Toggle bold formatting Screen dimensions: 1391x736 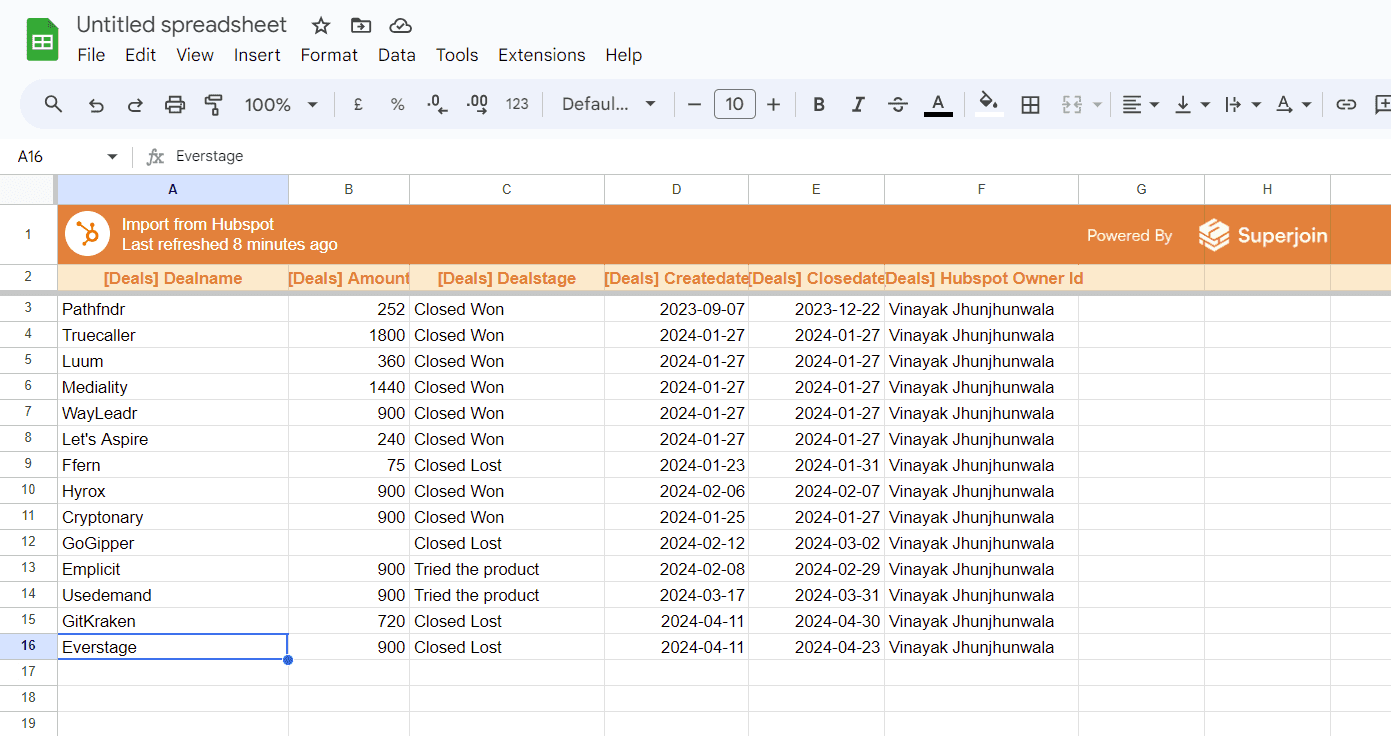(x=819, y=104)
